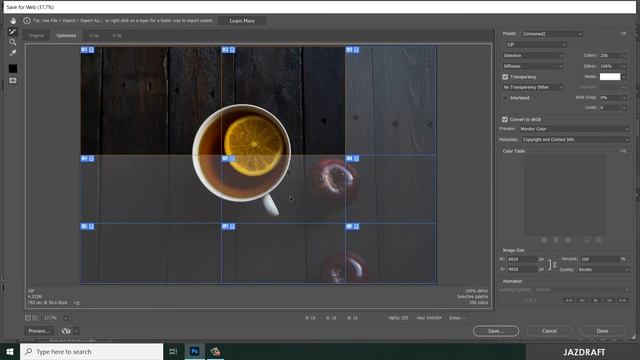Viewport: 640px width, 360px height.
Task: Click the Percent input field
Action: pyautogui.click(x=600, y=259)
